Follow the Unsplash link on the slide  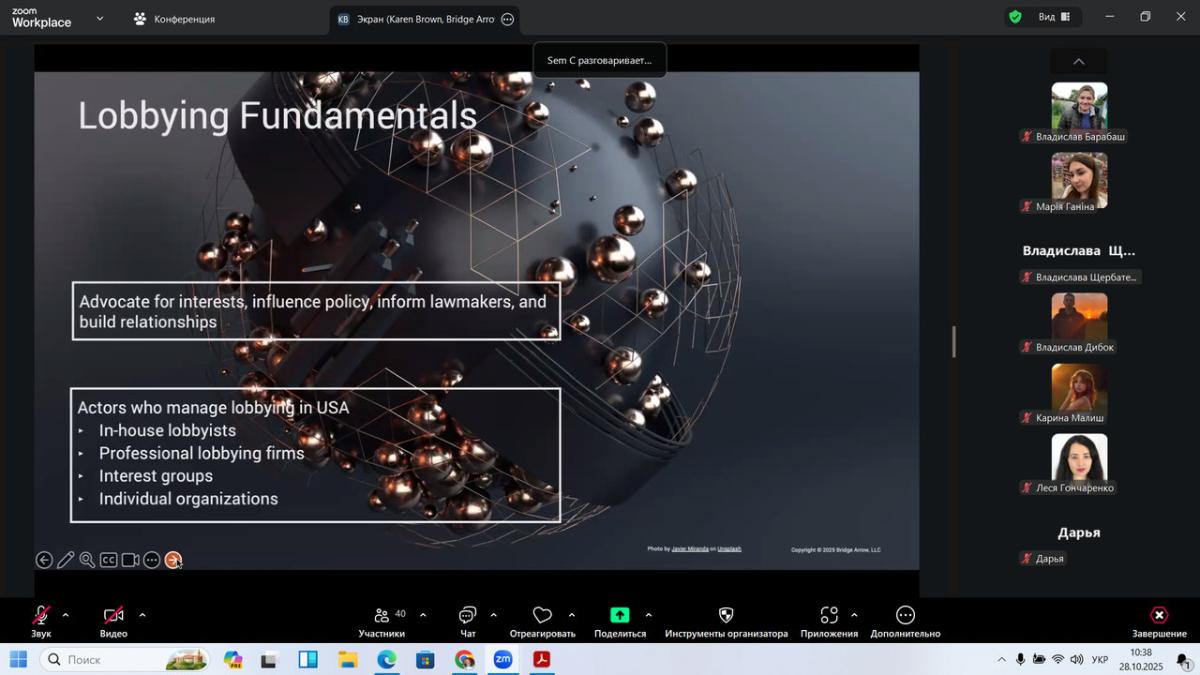(729, 549)
